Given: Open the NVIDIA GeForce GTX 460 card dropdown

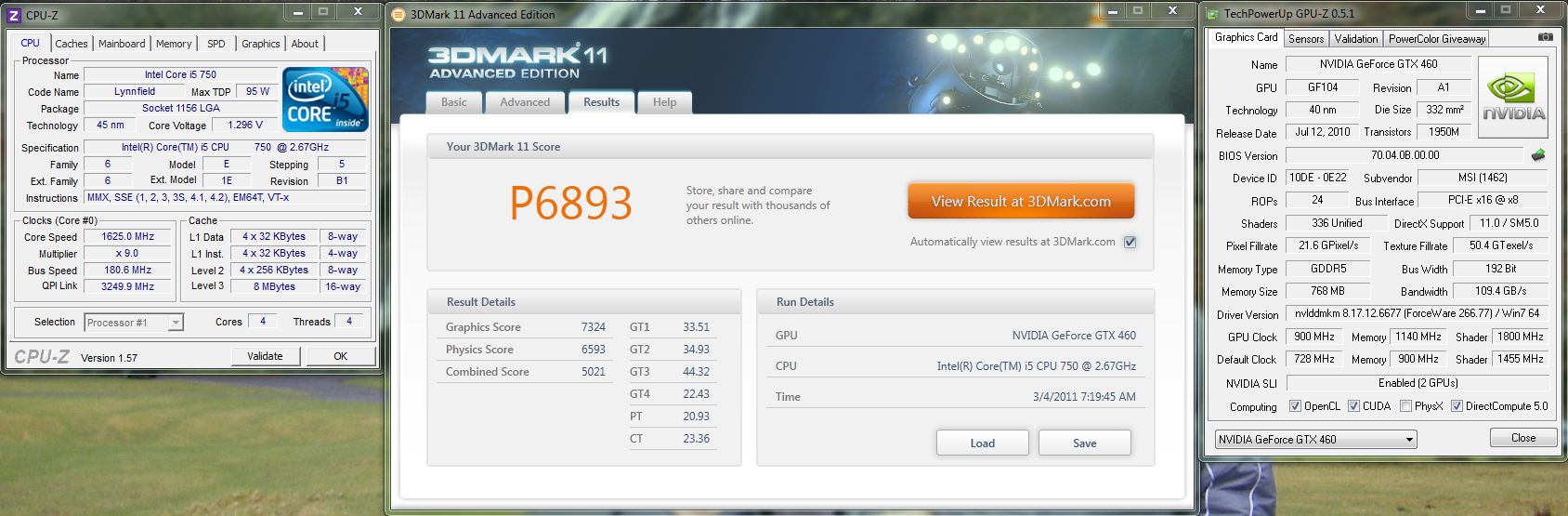Looking at the screenshot, I should (1315, 440).
